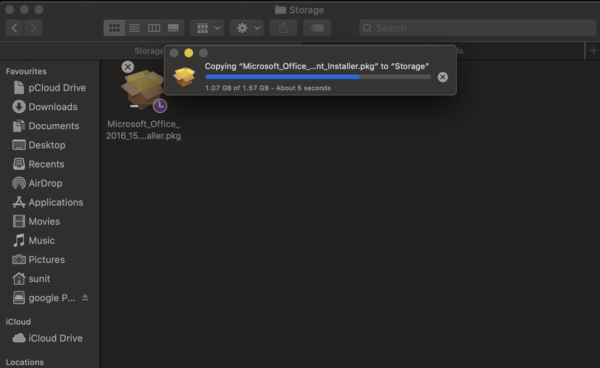Go back with the left arrow button
600x368 pixels.
[15, 28]
